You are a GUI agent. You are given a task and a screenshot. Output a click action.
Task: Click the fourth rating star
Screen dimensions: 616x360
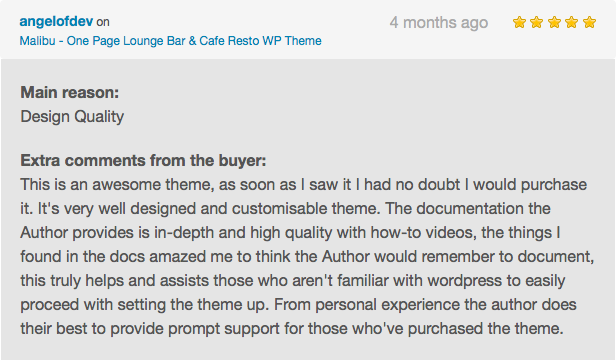click(571, 22)
